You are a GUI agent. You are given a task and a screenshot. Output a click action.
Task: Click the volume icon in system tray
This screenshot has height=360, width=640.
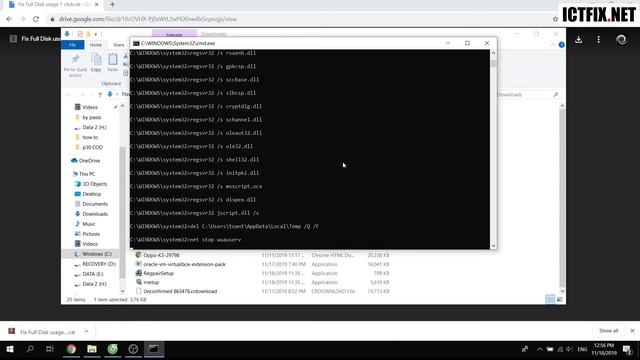569,349
